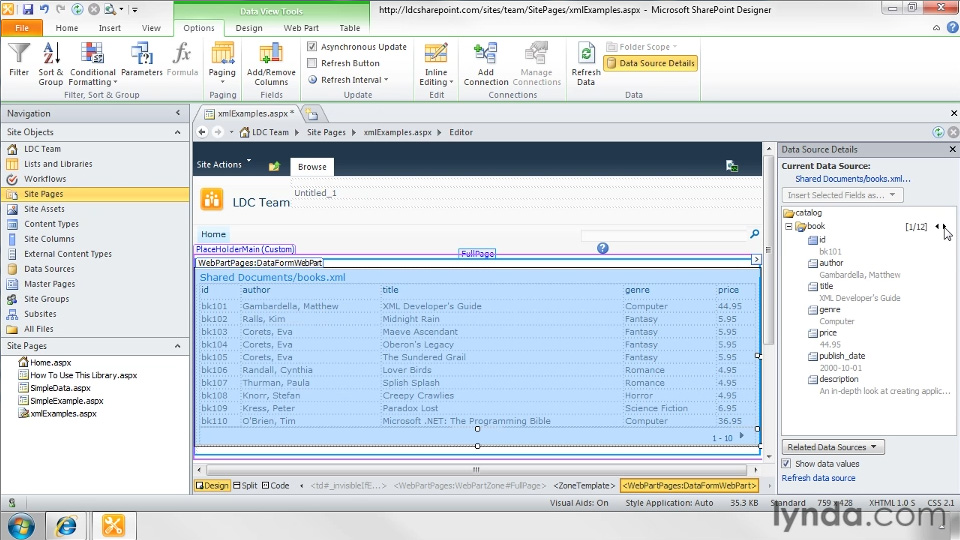Click the Undo icon in quick access toolbar
The height and width of the screenshot is (540, 960).
(x=44, y=9)
